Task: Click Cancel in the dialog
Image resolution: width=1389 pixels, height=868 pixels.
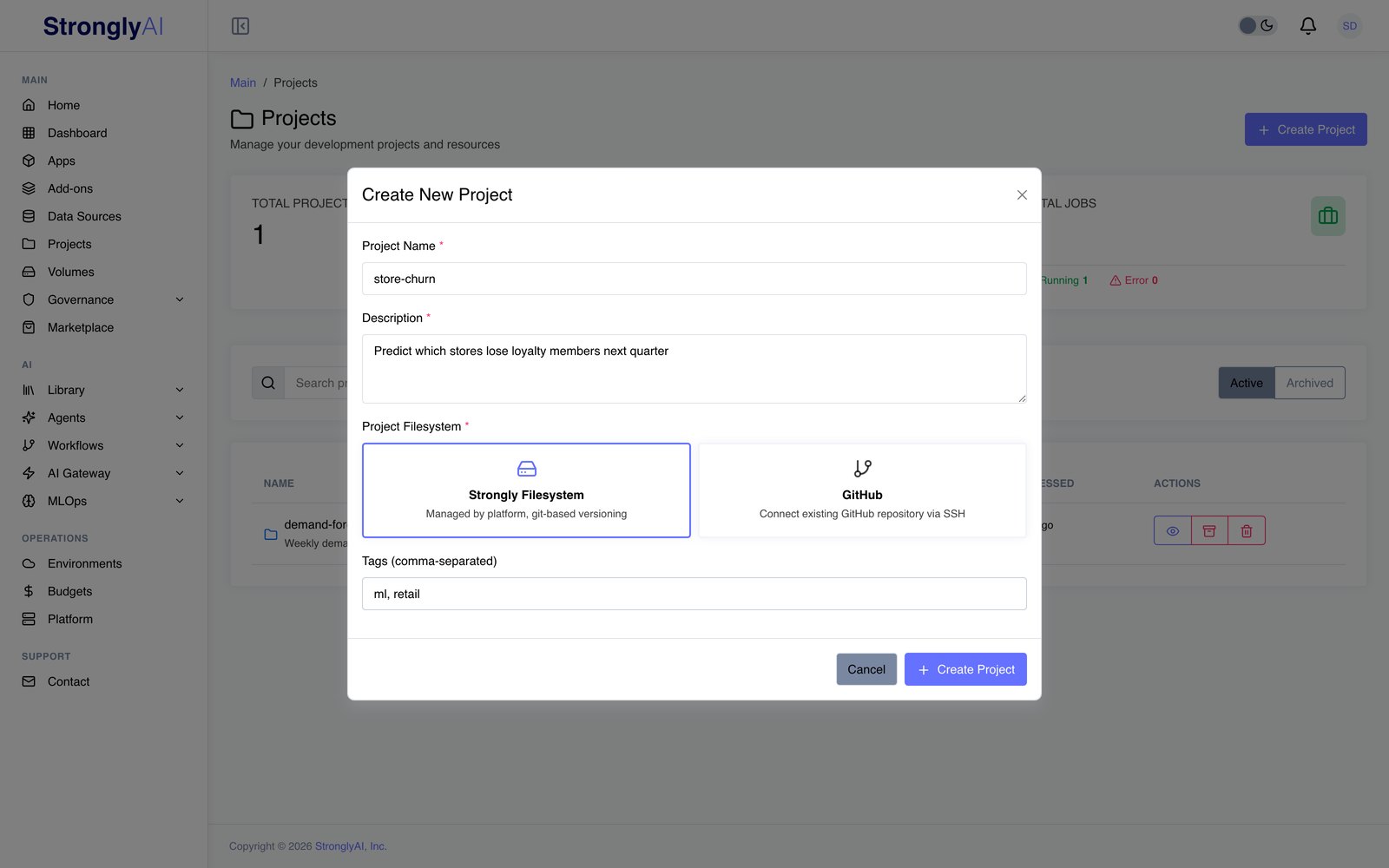Action: [x=866, y=669]
